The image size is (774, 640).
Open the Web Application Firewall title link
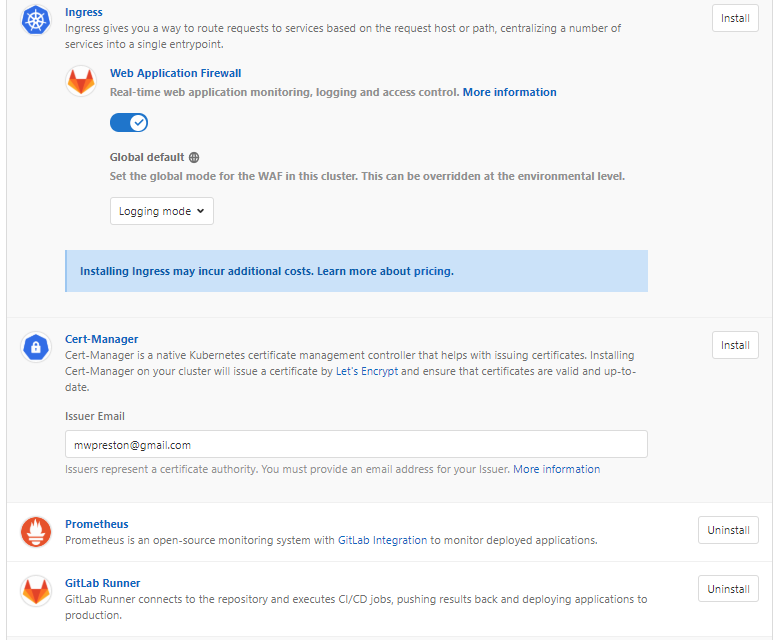click(175, 73)
